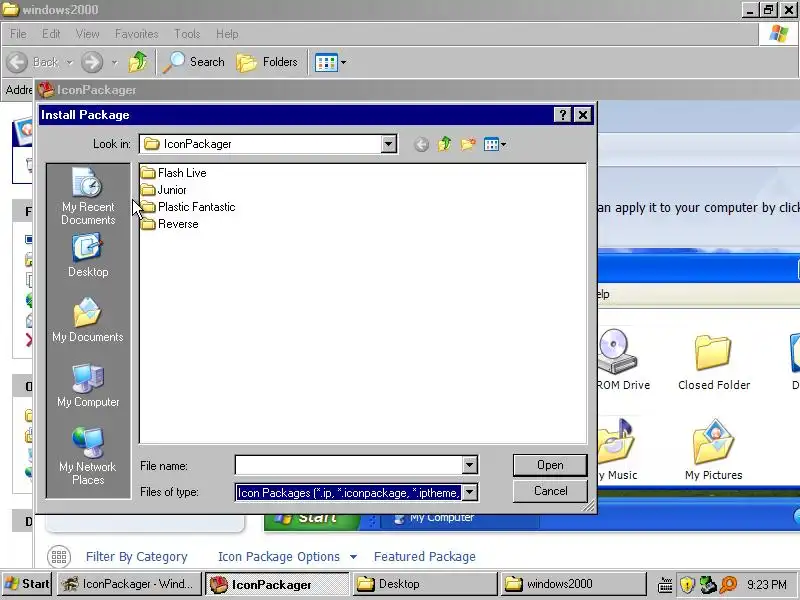Select the Plastic Fantastic folder
This screenshot has width=800, height=600.
pyautogui.click(x=188, y=207)
